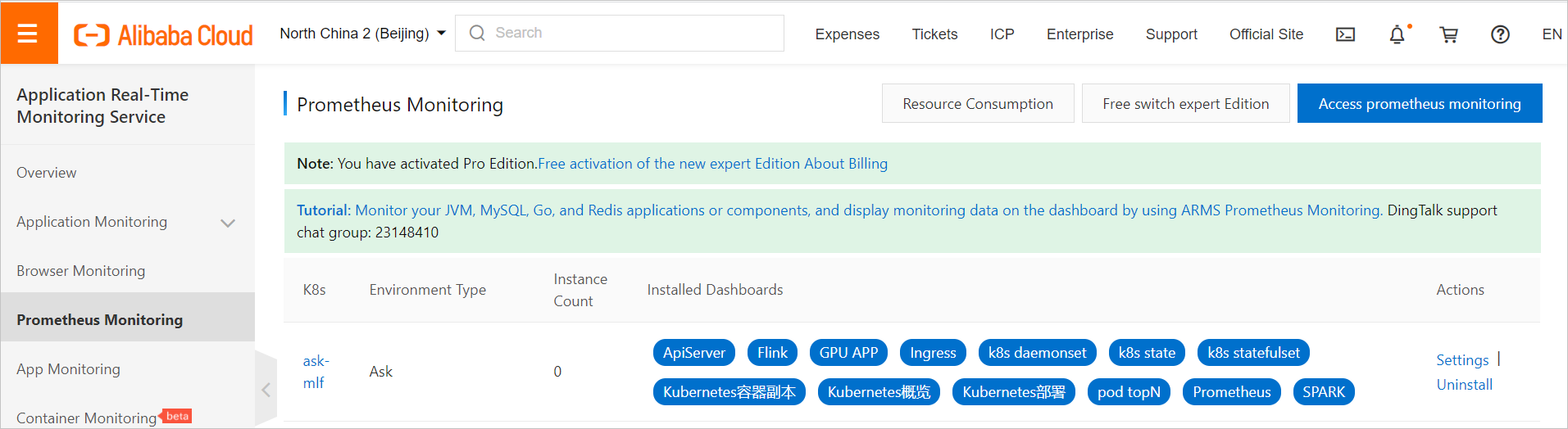The width and height of the screenshot is (1568, 429).
Task: Open the pod topN dashboard
Action: pyautogui.click(x=1129, y=392)
